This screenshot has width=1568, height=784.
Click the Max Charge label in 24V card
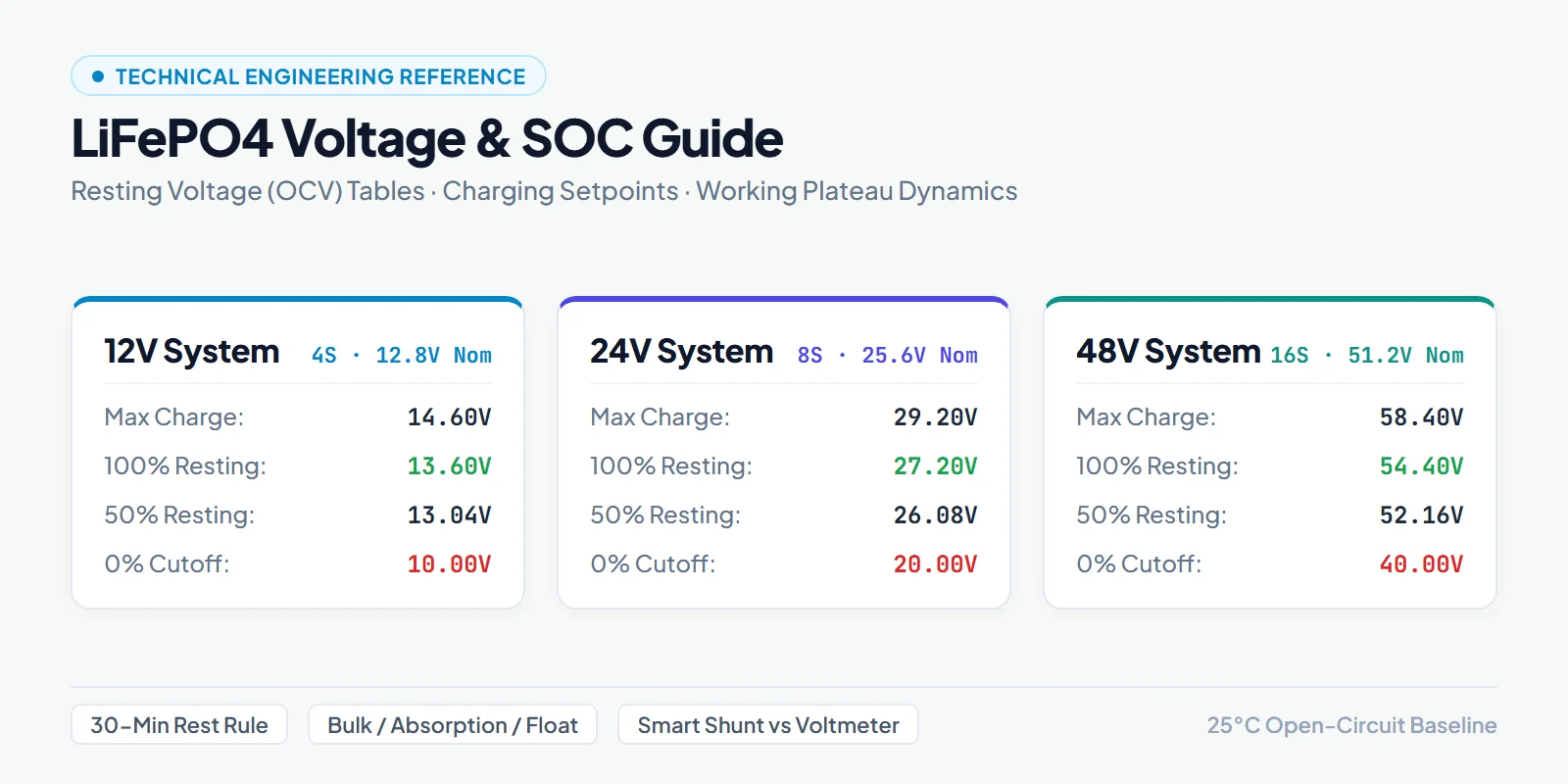pos(661,417)
